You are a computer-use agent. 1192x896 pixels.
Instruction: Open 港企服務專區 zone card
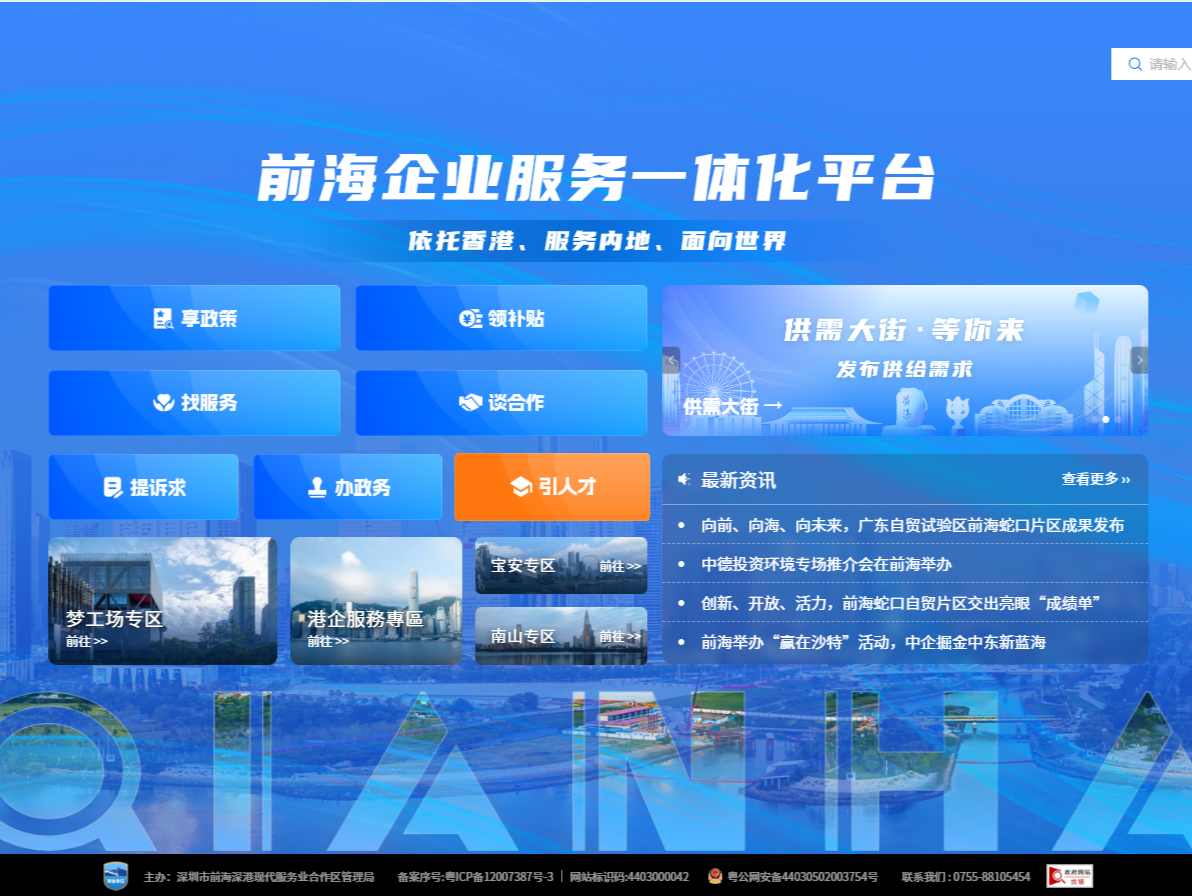(x=376, y=601)
